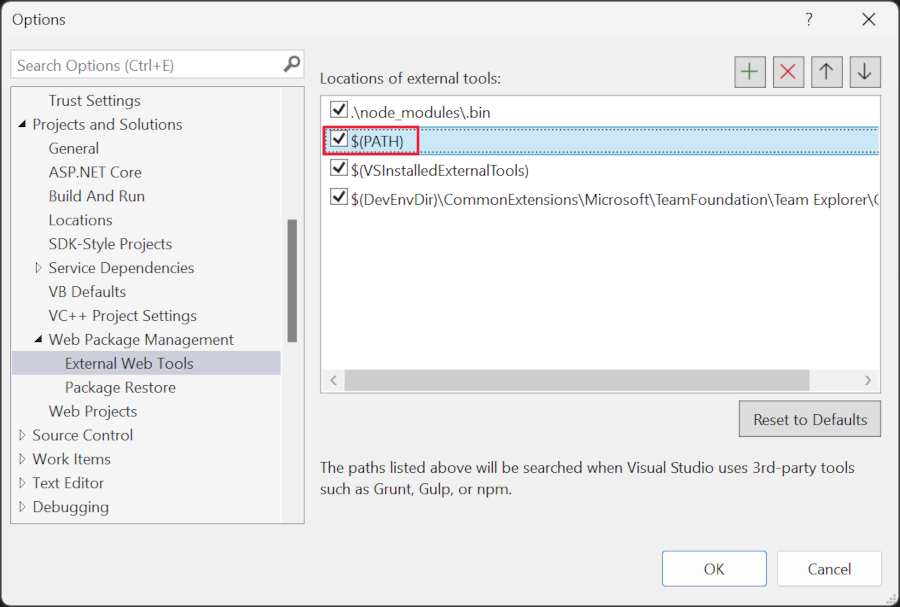Viewport: 900px width, 607px height.
Task: Select the Work Items tree label
Action: (x=71, y=459)
